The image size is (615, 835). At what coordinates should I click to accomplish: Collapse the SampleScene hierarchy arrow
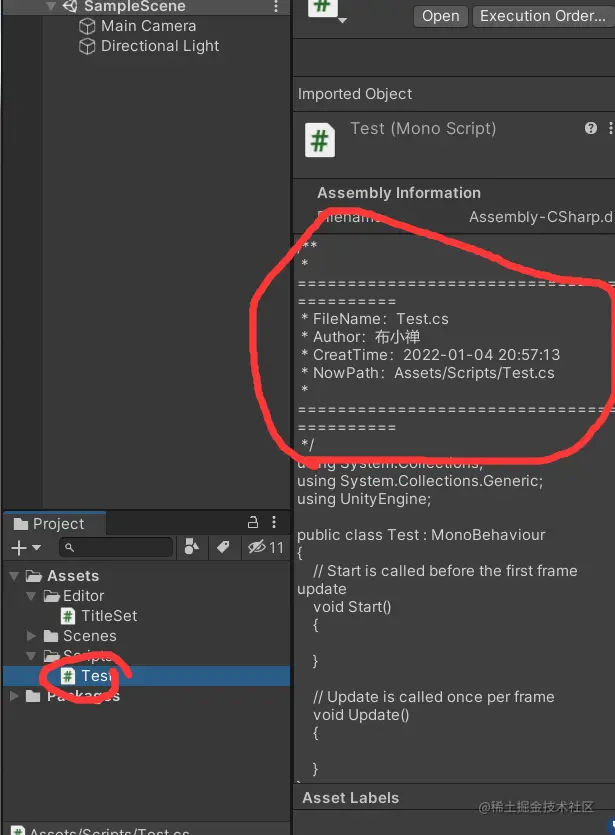(x=51, y=6)
